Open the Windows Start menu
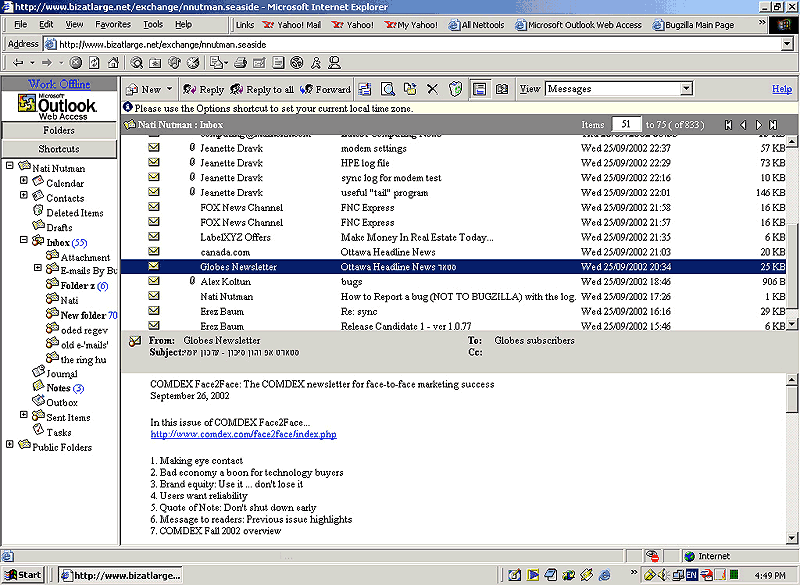Image resolution: width=800 pixels, height=585 pixels. 23,575
